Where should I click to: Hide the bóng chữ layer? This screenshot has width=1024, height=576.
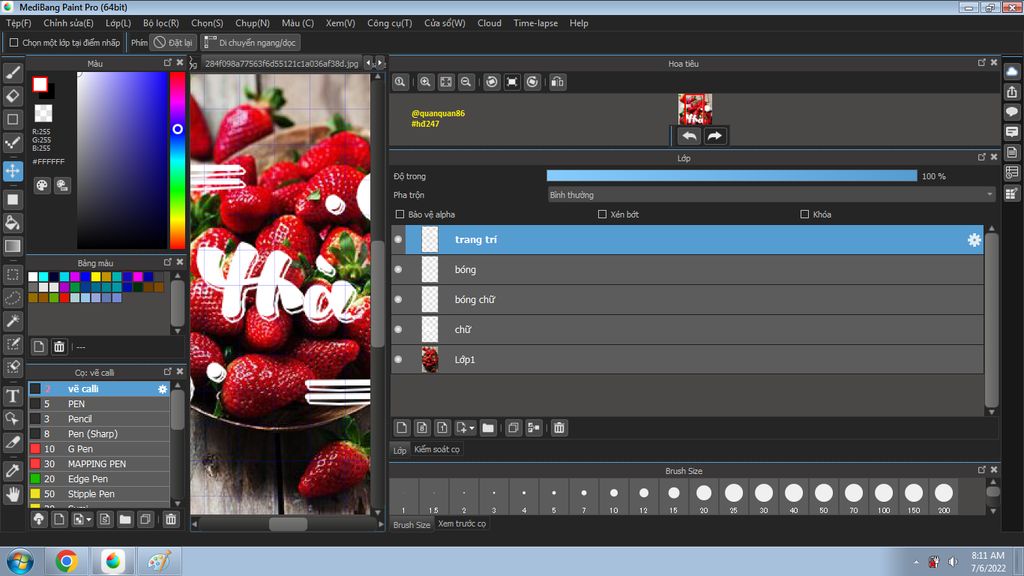[398, 300]
